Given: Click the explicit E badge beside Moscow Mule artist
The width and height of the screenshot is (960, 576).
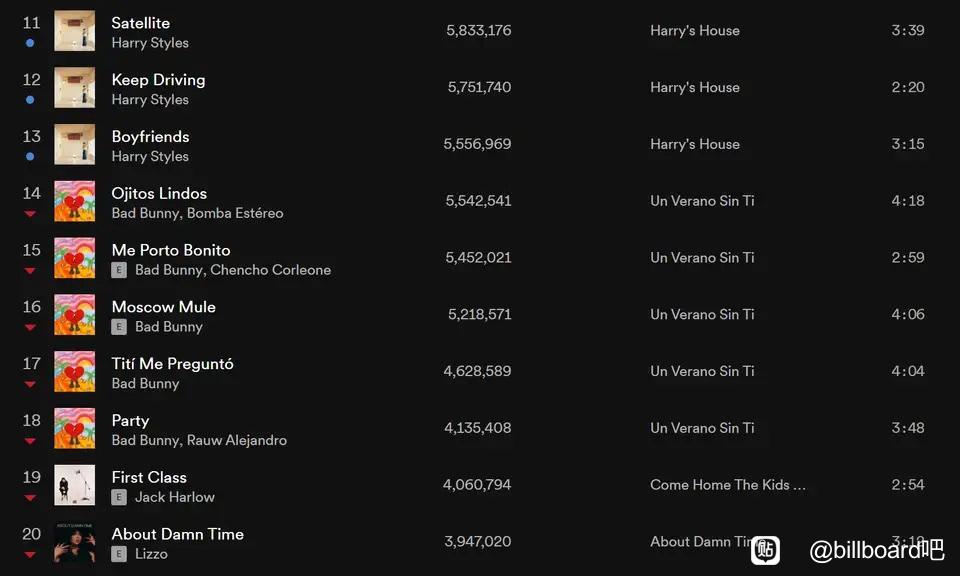Looking at the screenshot, I should pos(119,327).
